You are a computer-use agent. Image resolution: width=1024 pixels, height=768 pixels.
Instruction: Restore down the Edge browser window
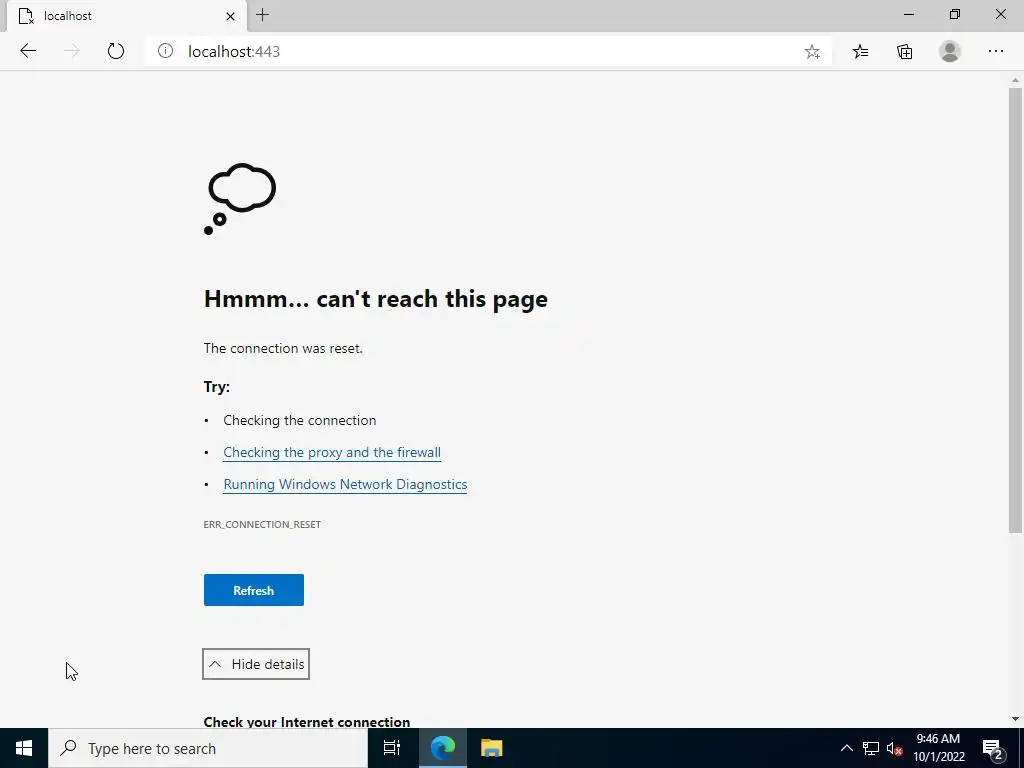click(955, 14)
